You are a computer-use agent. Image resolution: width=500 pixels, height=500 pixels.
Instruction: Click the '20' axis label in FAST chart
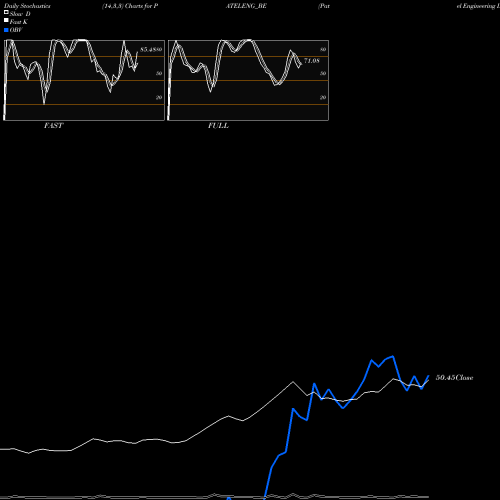point(159,98)
